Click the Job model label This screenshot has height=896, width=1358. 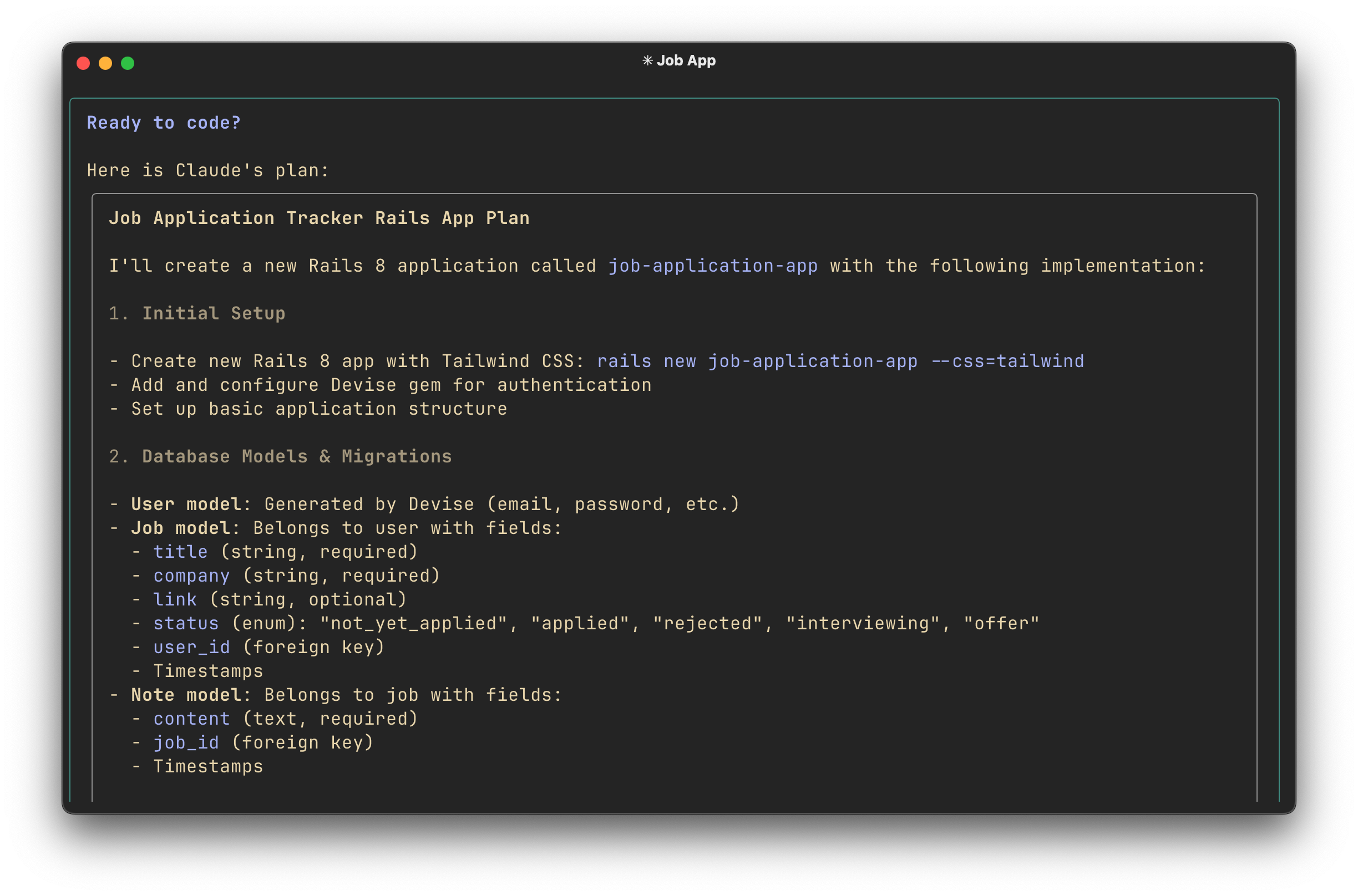tap(181, 528)
